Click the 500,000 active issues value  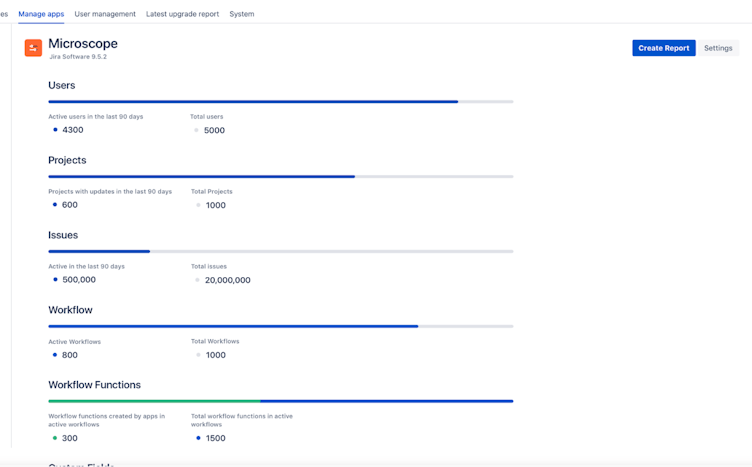(x=79, y=280)
